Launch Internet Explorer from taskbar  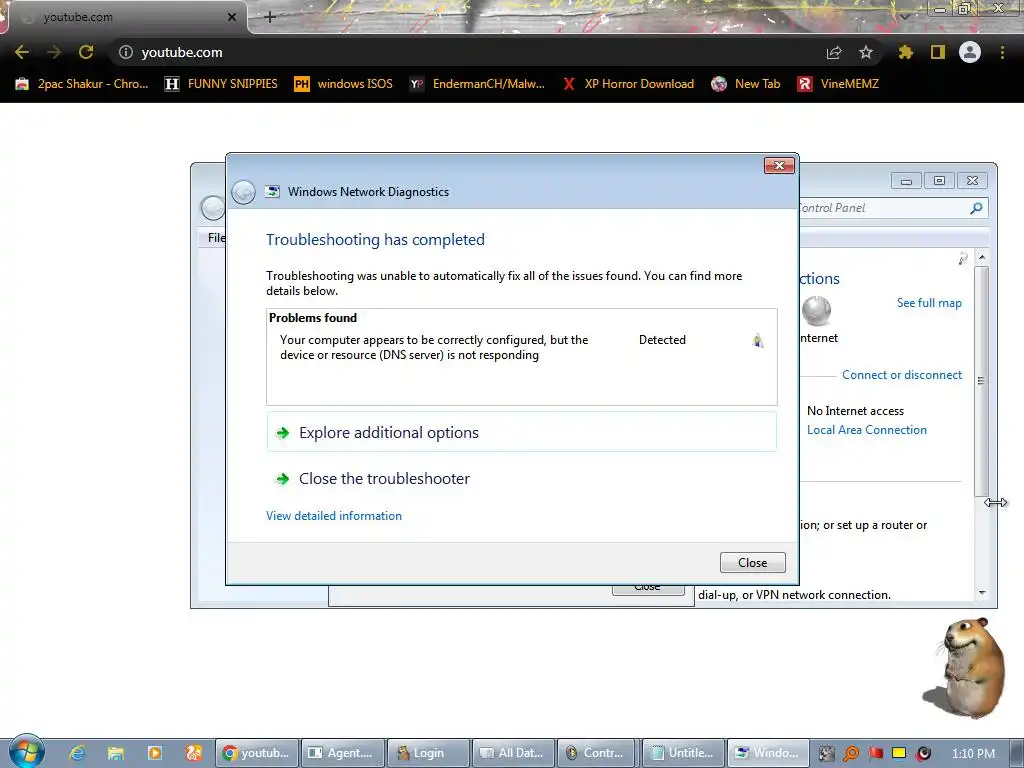pyautogui.click(x=77, y=753)
